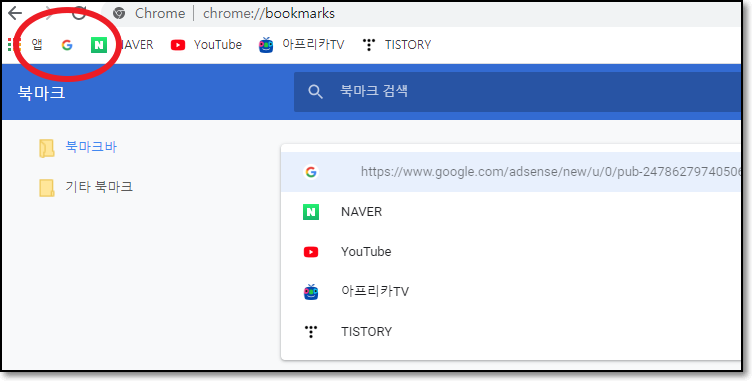Image resolution: width=752 pixels, height=381 pixels.
Task: Click the Google favicon in the list
Action: point(311,172)
